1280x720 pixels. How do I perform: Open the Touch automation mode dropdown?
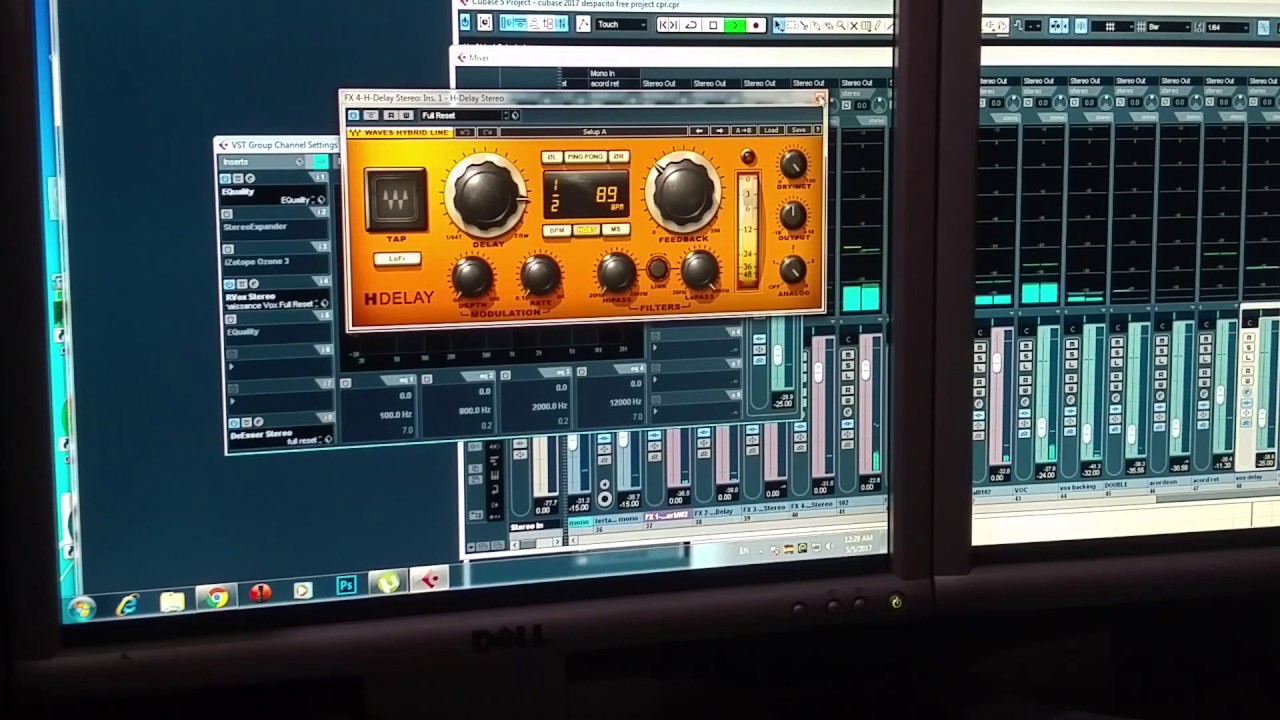[621, 25]
